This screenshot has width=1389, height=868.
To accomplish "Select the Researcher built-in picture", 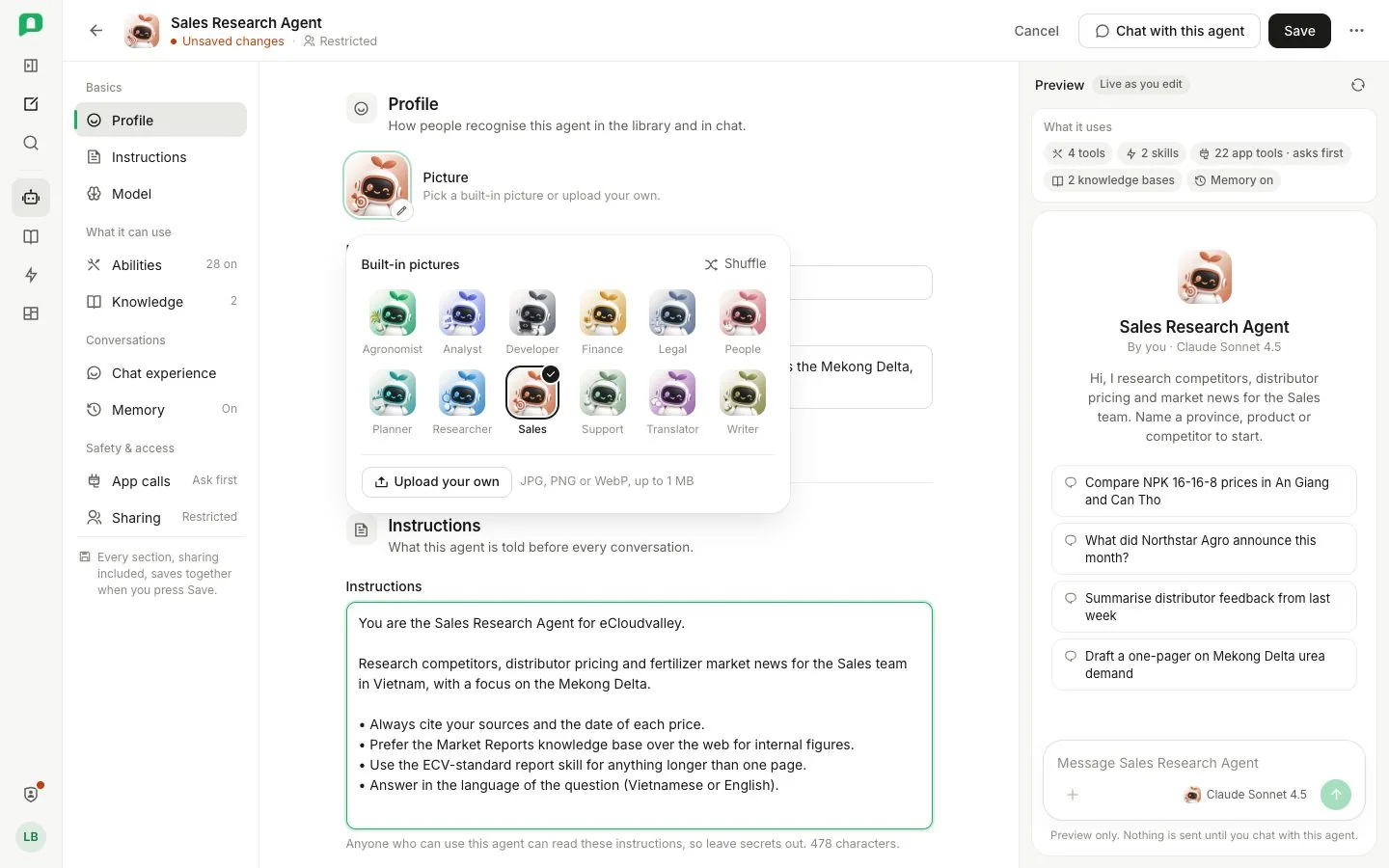I will click(462, 402).
